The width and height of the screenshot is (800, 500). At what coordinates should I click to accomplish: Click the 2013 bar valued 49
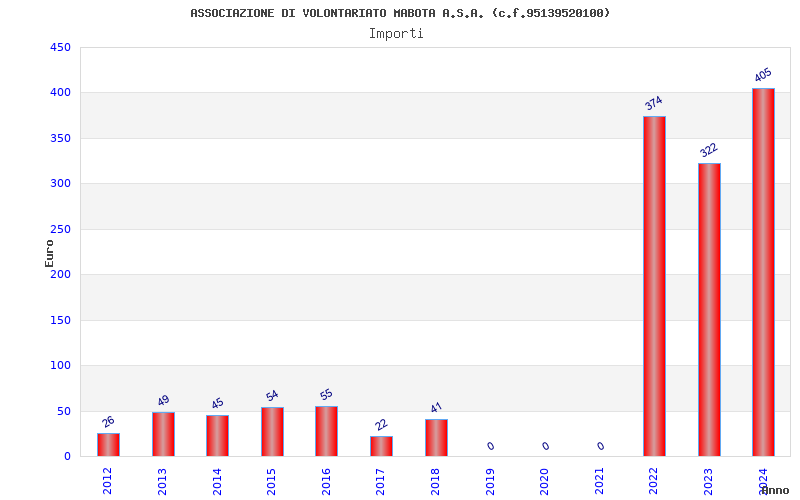click(x=163, y=434)
